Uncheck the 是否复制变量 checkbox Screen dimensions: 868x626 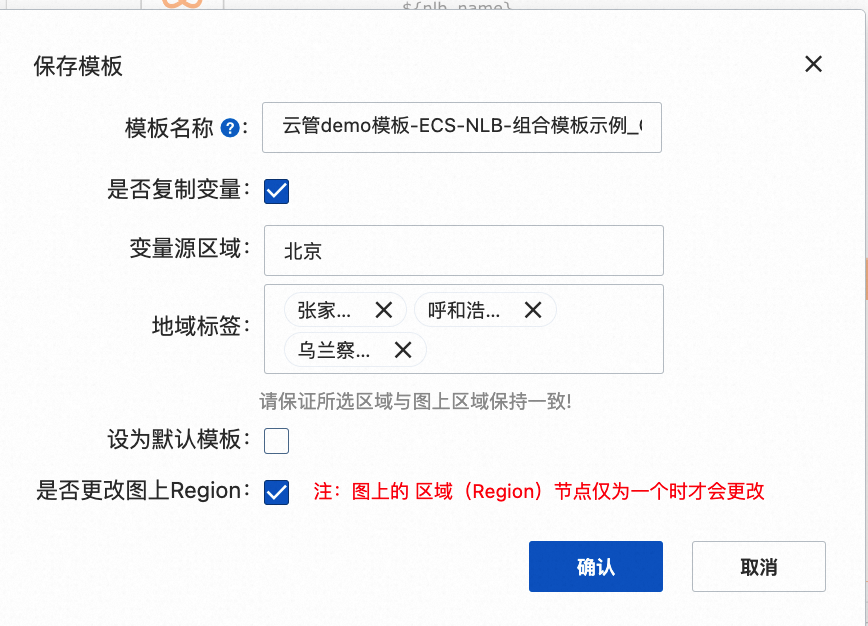276,192
